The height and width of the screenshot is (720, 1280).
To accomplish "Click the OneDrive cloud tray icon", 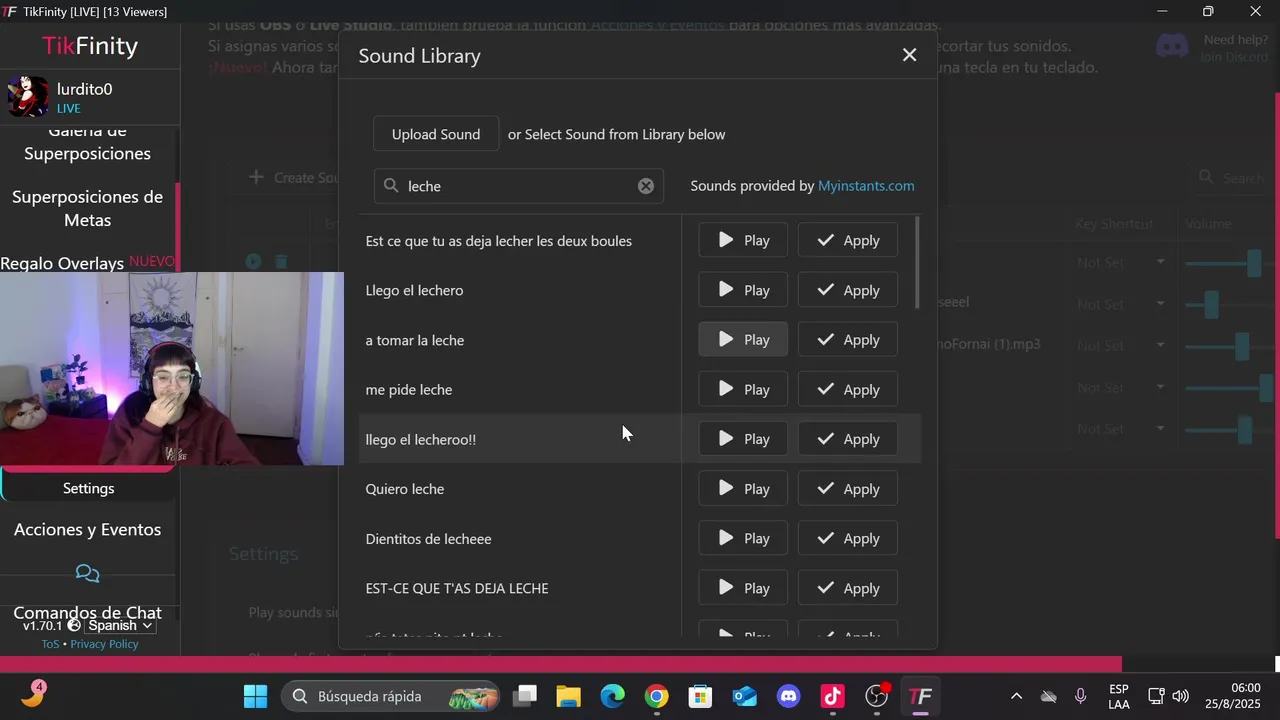I will pos(1048,696).
